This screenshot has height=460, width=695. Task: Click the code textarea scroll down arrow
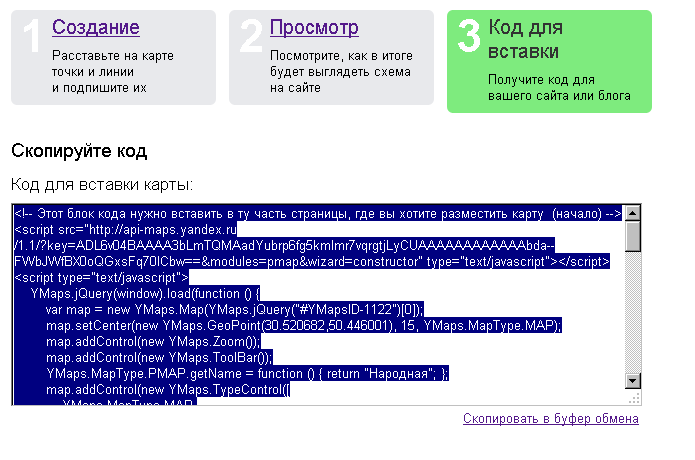pos(633,381)
